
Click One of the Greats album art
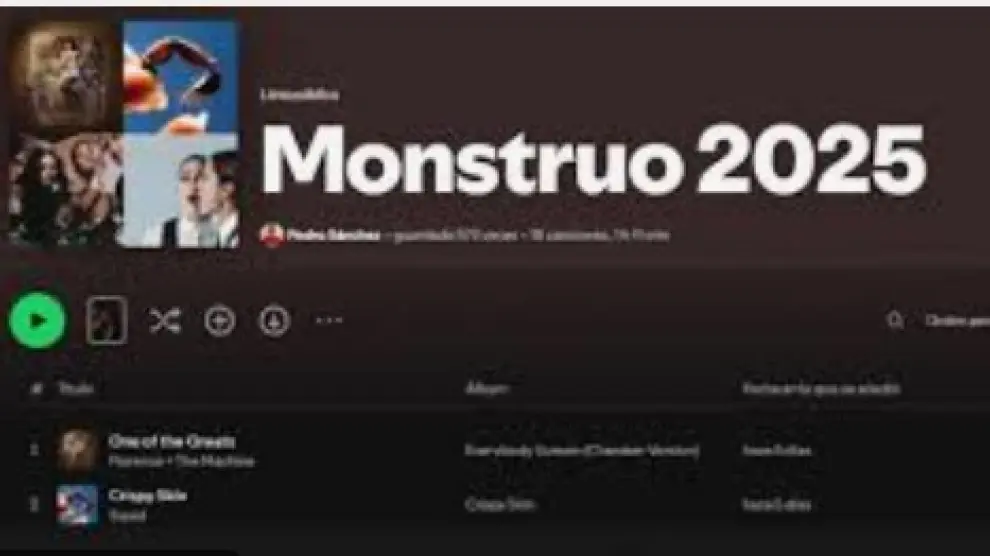(77, 451)
